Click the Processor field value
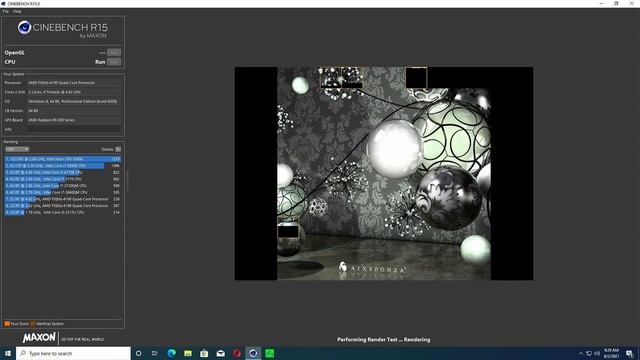Viewport: 640px width, 360px height. click(74, 83)
